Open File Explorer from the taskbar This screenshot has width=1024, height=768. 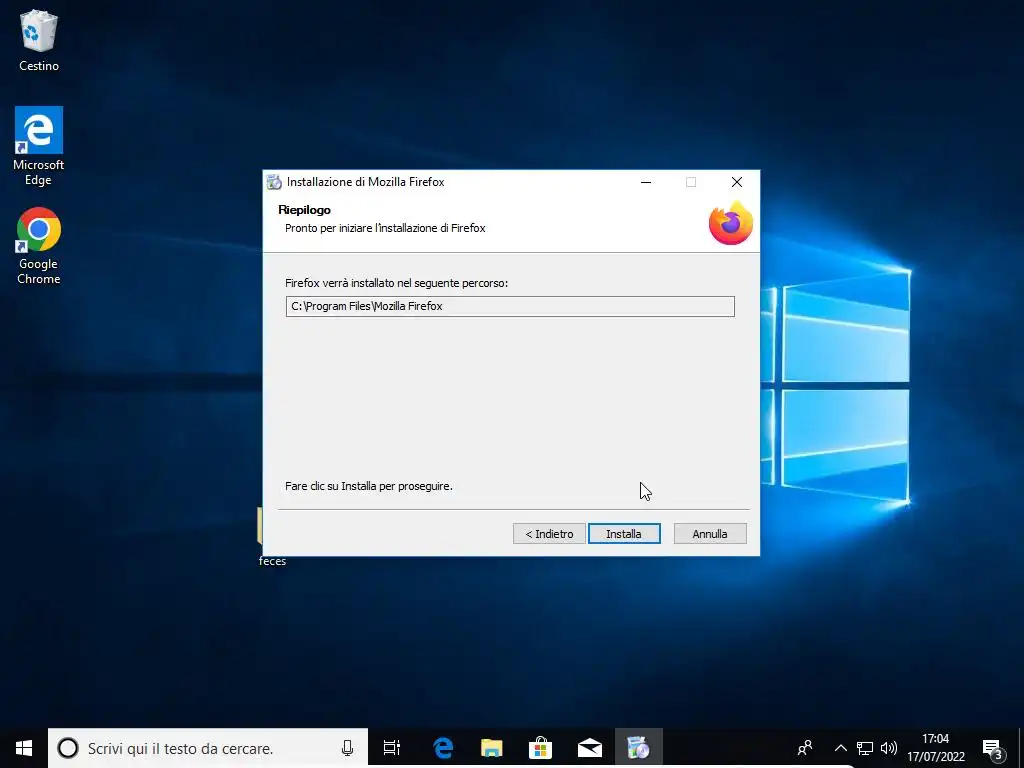492,748
